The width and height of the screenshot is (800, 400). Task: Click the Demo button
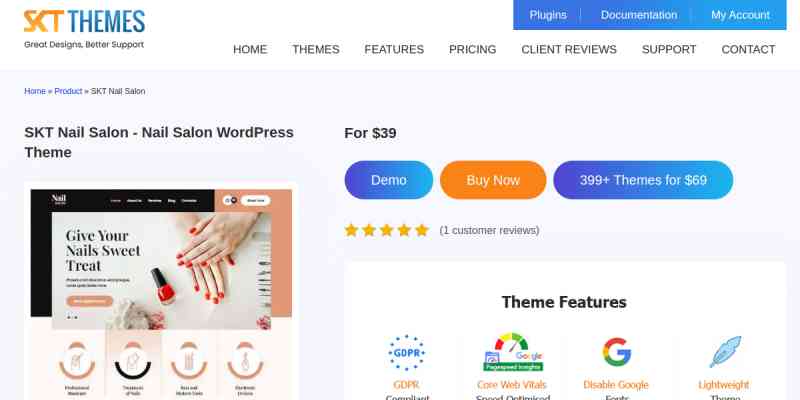[389, 180]
